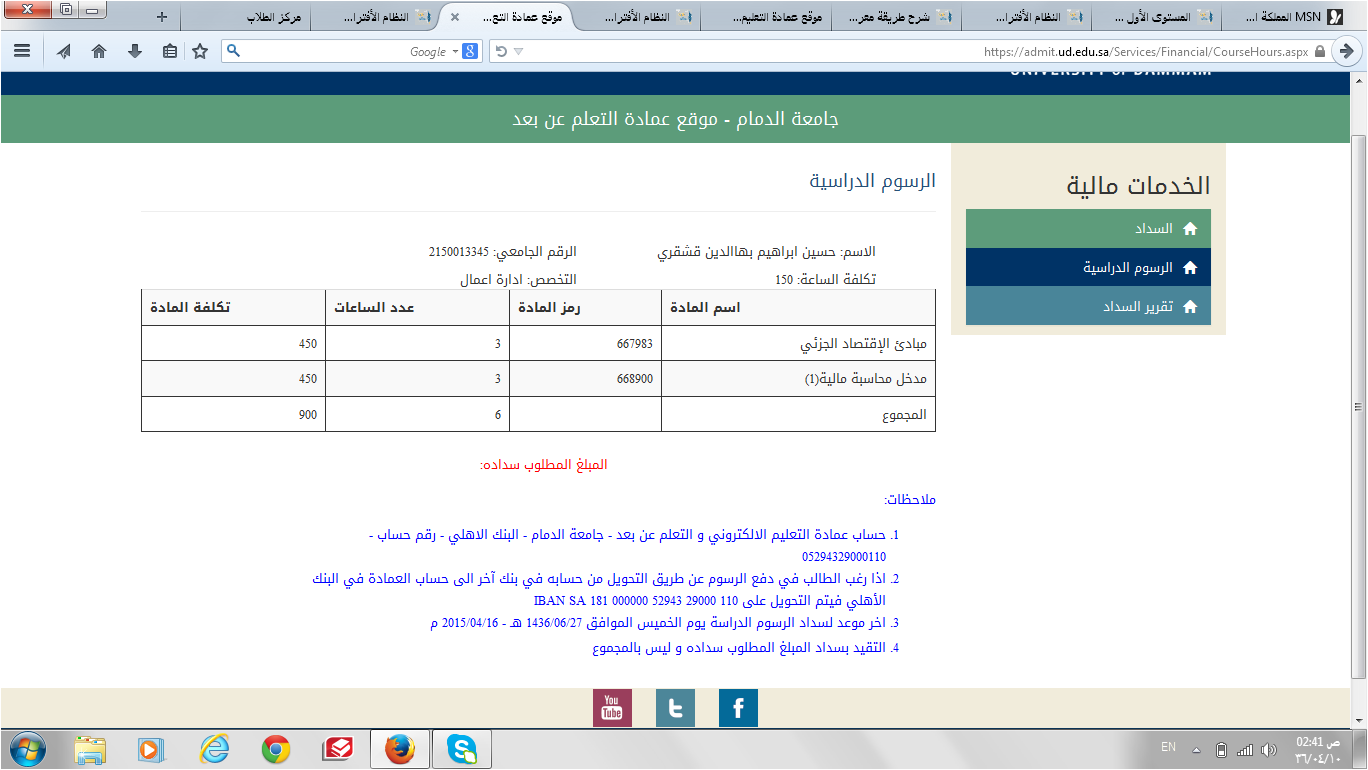The height and width of the screenshot is (770, 1368).
Task: Click the padlock icon in the address bar
Action: [x=1320, y=51]
